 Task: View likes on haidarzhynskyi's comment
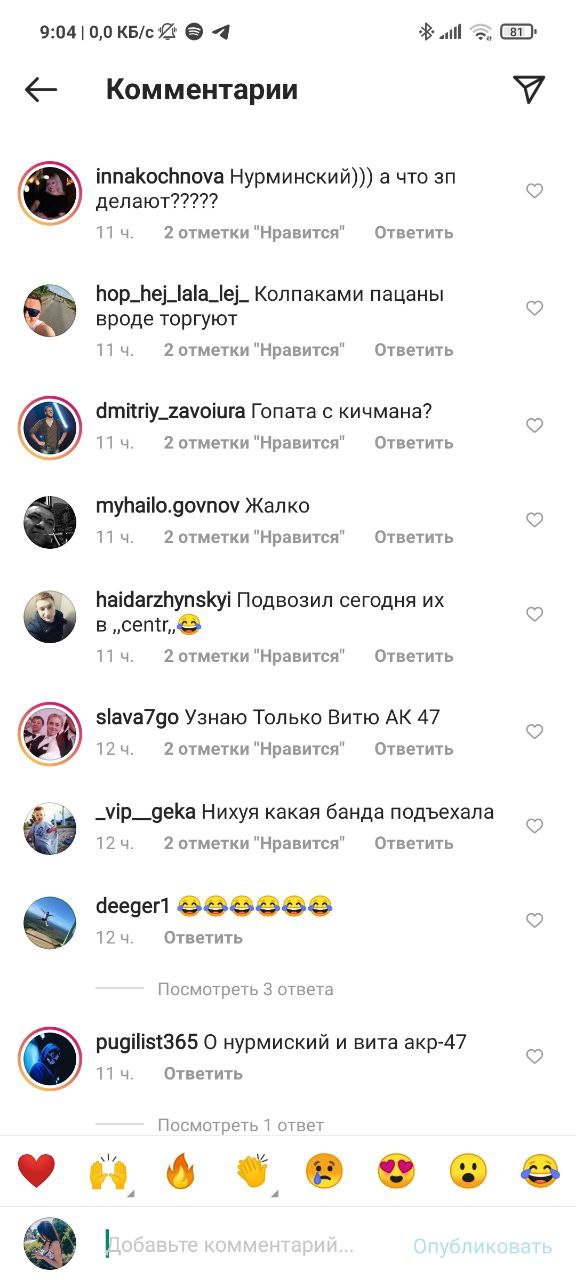coord(254,656)
